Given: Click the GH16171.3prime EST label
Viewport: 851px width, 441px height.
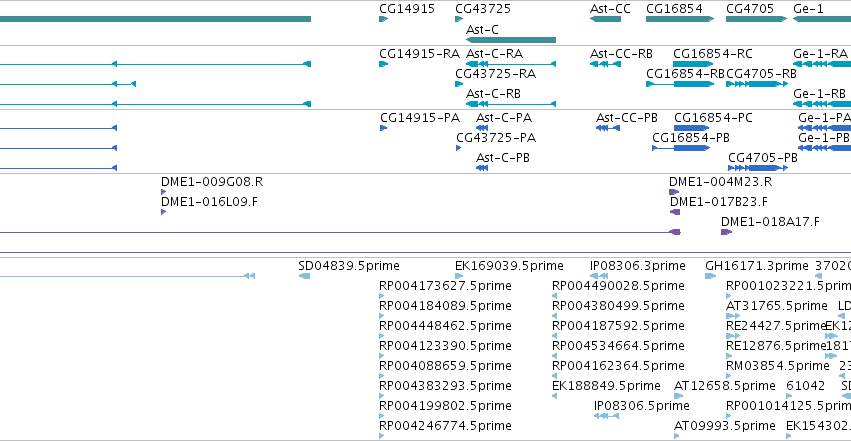Looking at the screenshot, I should pos(757,266).
